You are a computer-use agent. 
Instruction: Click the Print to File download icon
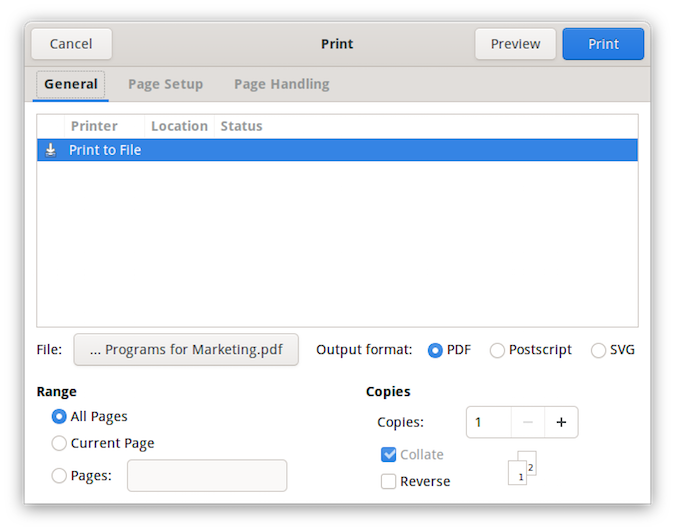click(x=51, y=150)
